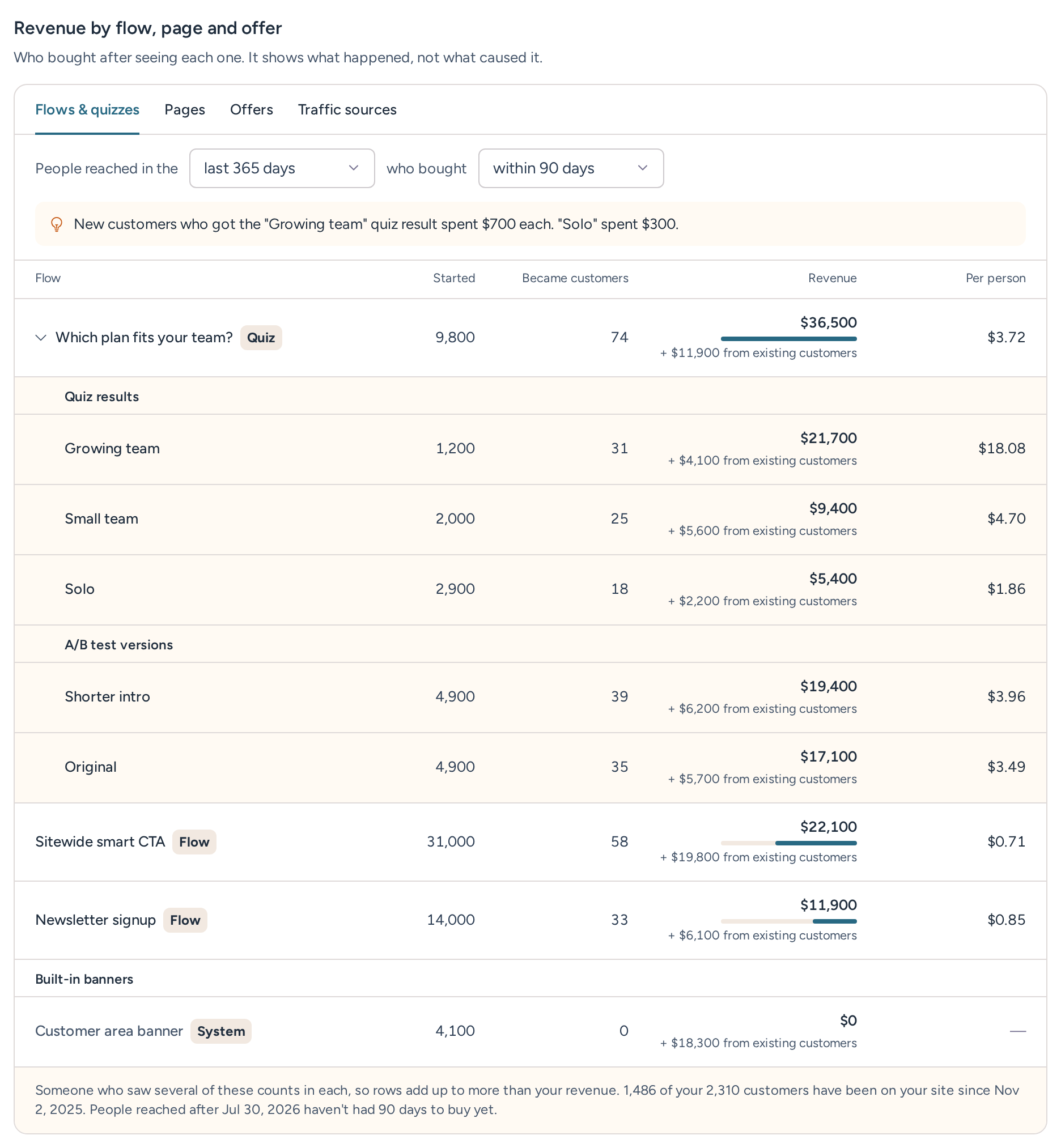
Task: Click the Revenue column header
Action: point(832,278)
